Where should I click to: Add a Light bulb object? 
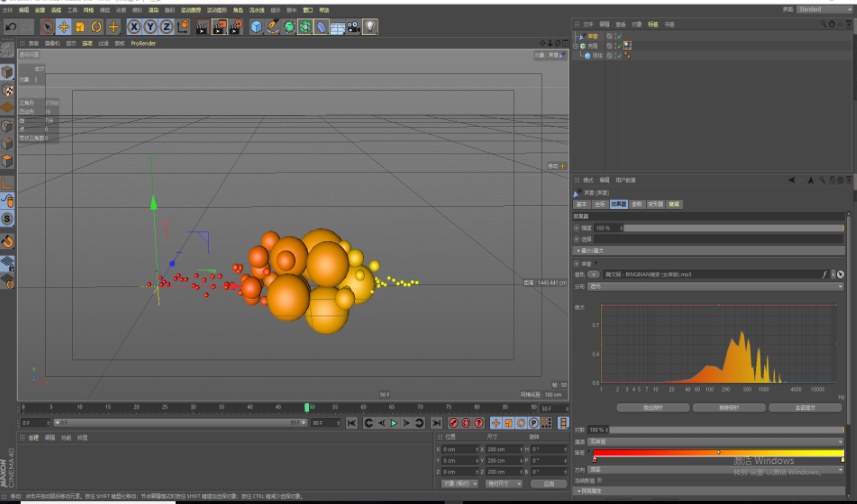370,26
